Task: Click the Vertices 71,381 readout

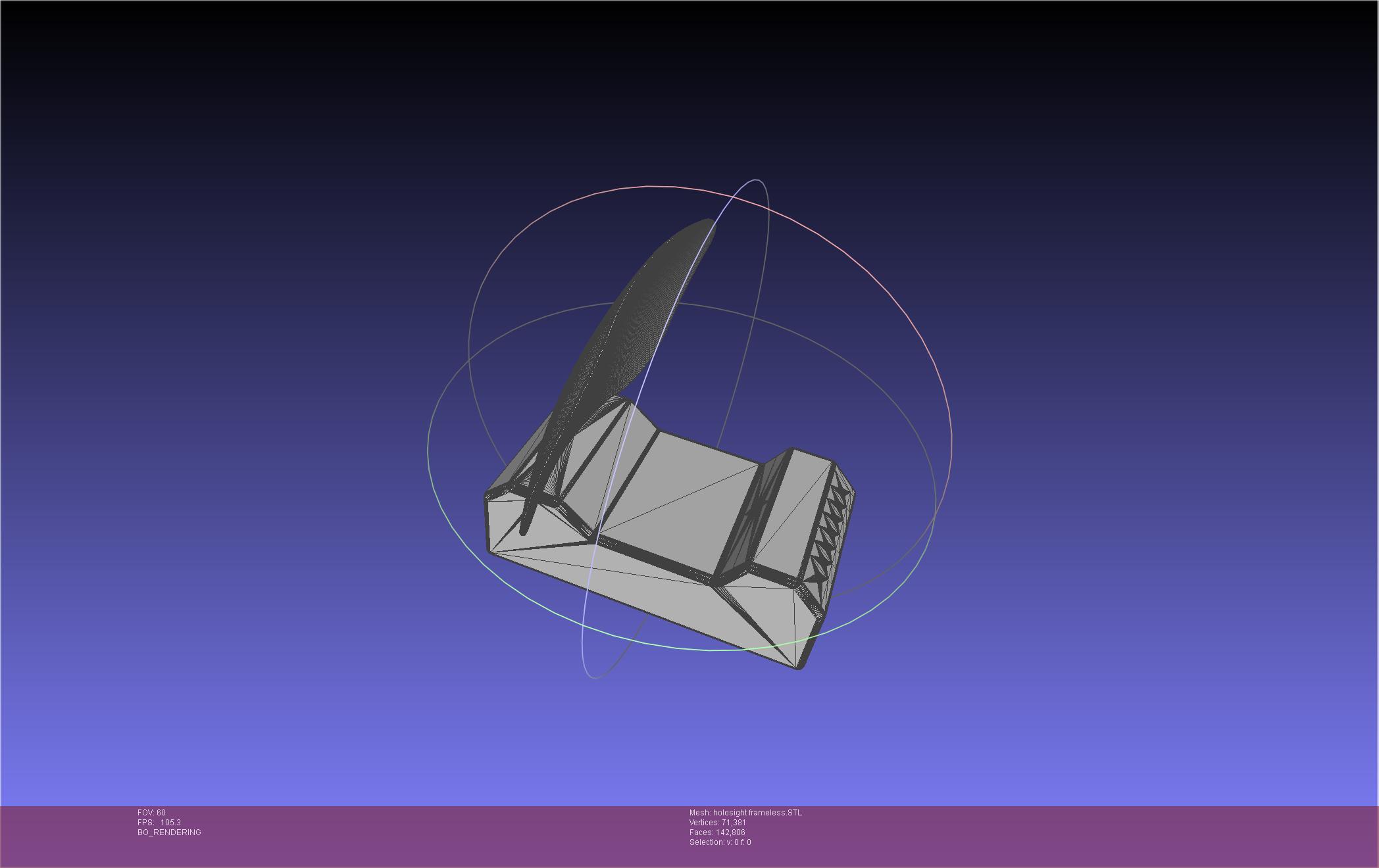Action: 717,823
